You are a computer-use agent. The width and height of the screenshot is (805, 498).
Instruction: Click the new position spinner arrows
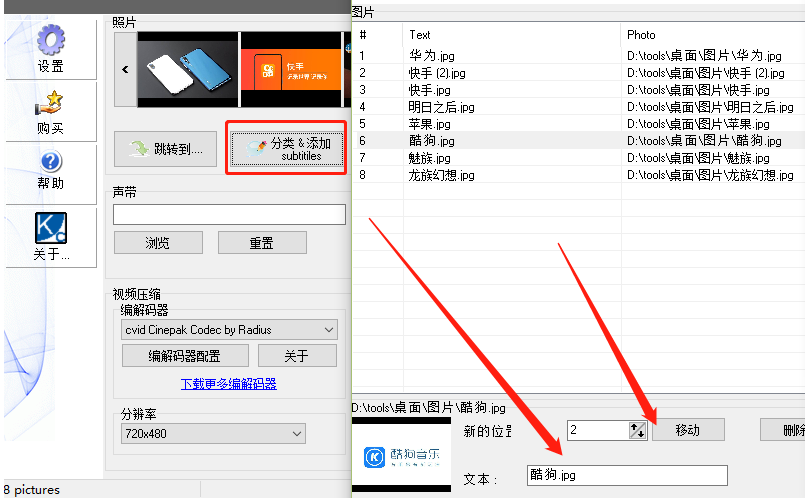pyautogui.click(x=638, y=430)
